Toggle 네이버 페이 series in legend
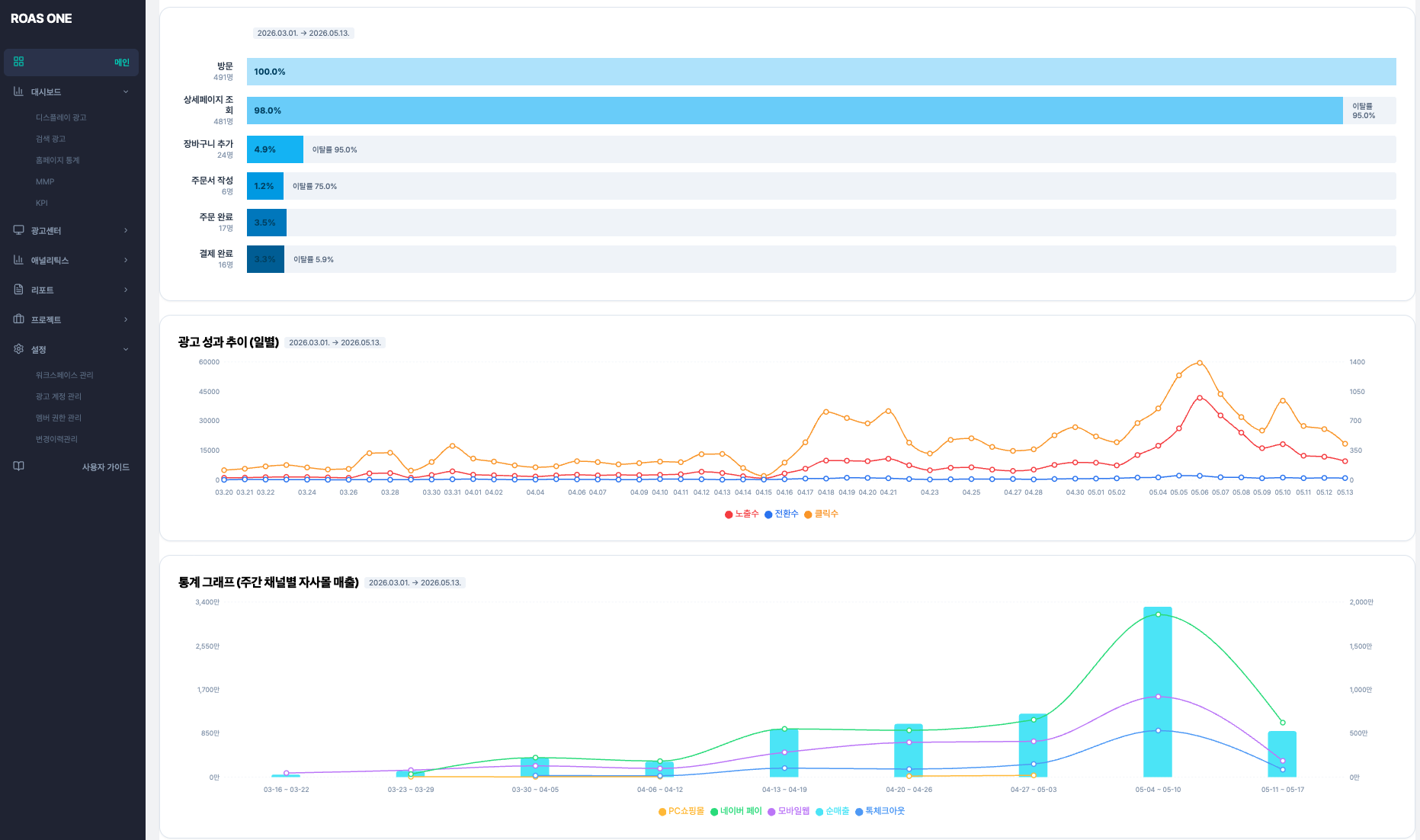The width and height of the screenshot is (1420, 840). coord(736,811)
